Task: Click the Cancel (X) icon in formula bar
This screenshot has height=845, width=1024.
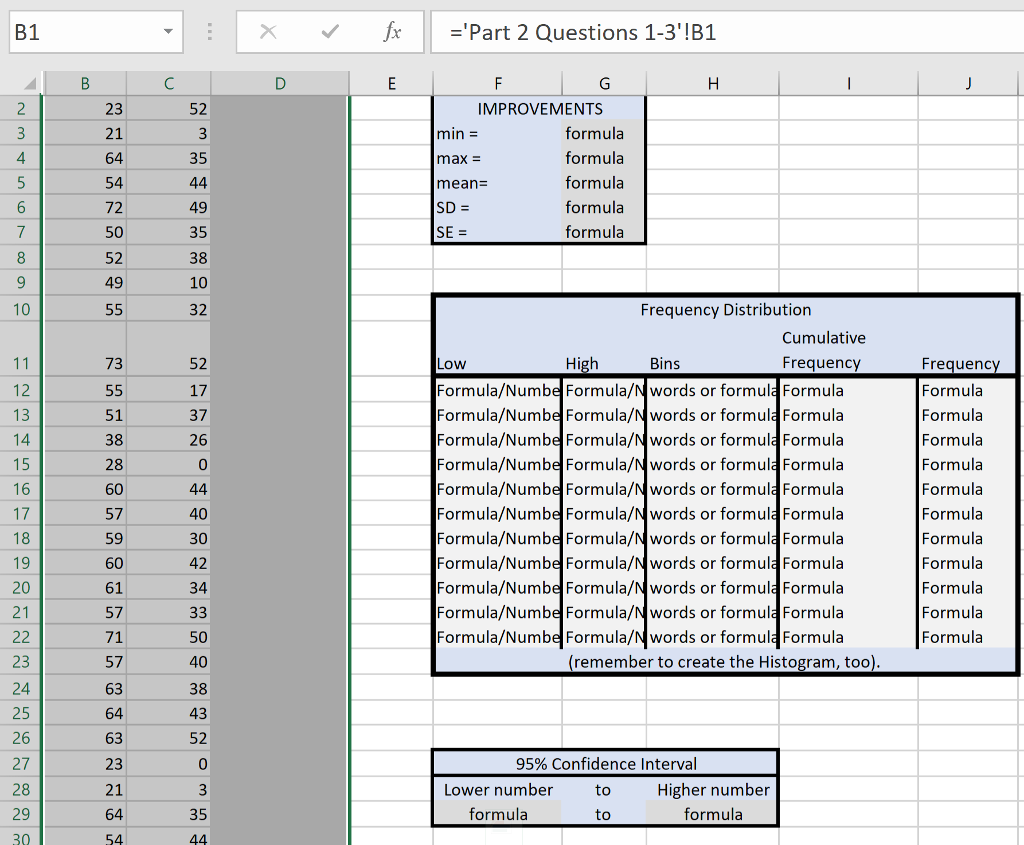Action: coord(267,31)
